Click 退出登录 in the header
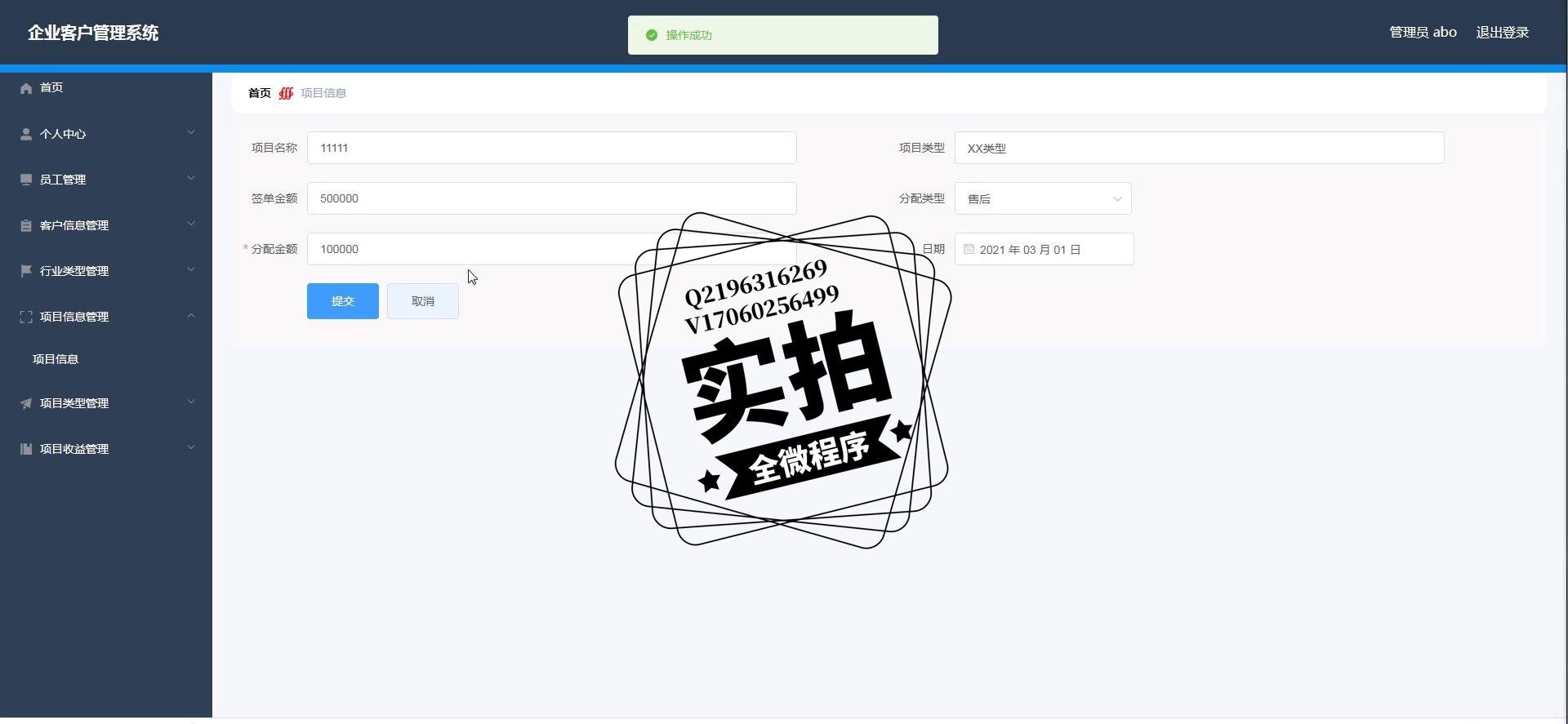The width and height of the screenshot is (1568, 724). point(1503,33)
